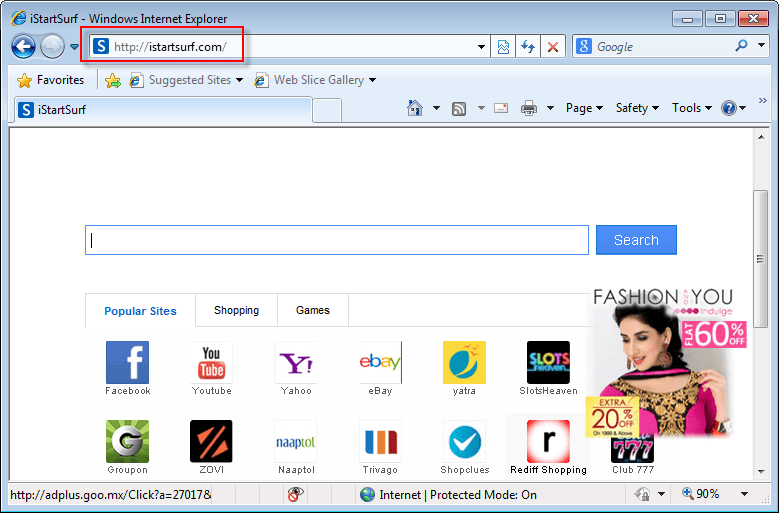Viewport: 779px width, 513px height.
Task: Select the iStartSurf browser tab
Action: (163, 109)
